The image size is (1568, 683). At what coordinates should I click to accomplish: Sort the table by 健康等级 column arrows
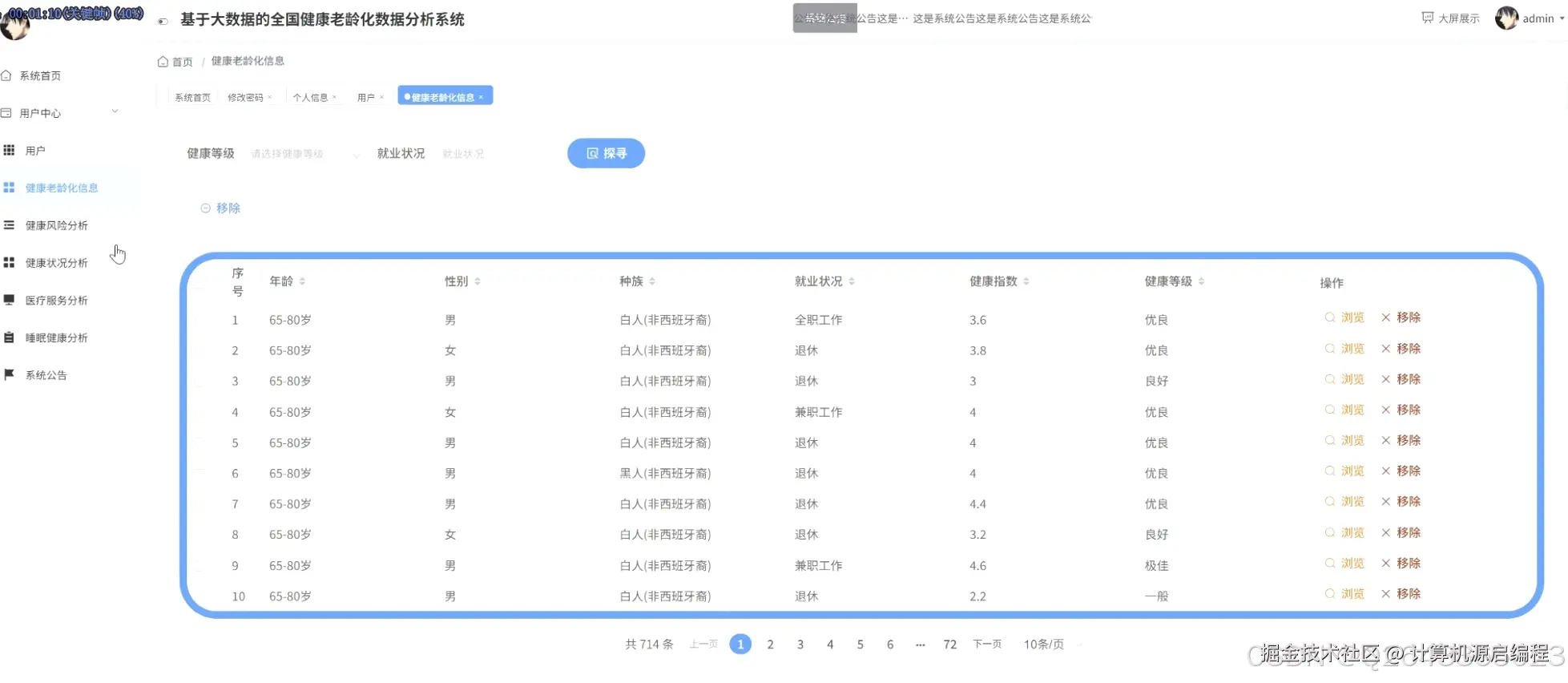[1202, 281]
